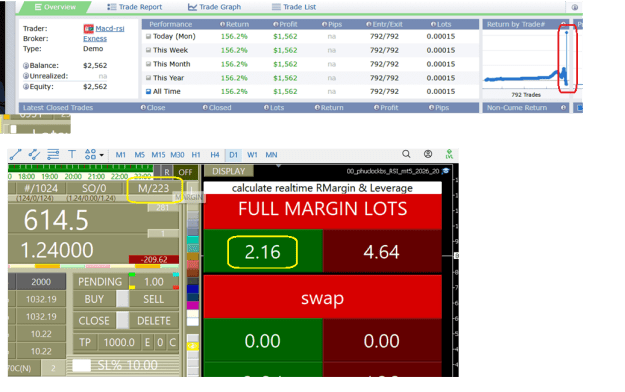Click the M/223 margin button
Screen dimensions: 625x392
[x=153, y=188]
